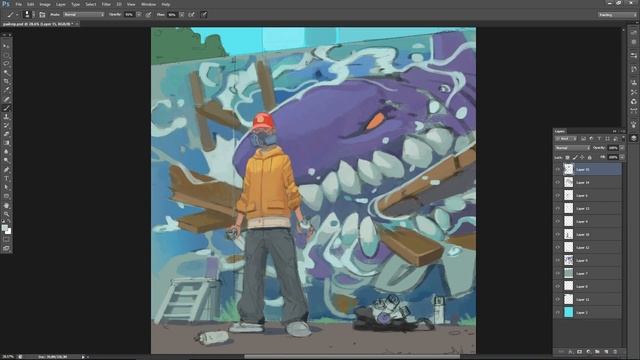Lock transparent pixels in the Layers panel
This screenshot has width=640, height=360.
pyautogui.click(x=567, y=157)
